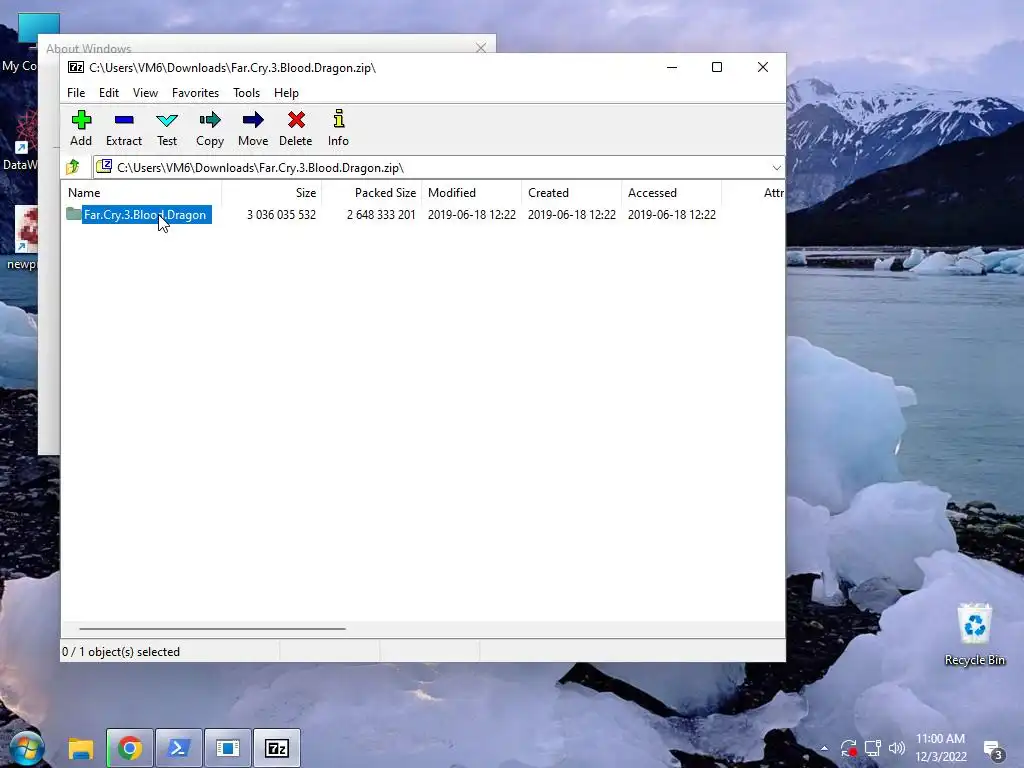Click the horizontal scrollbar thumb
Viewport: 1024px width, 768px height.
212,629
